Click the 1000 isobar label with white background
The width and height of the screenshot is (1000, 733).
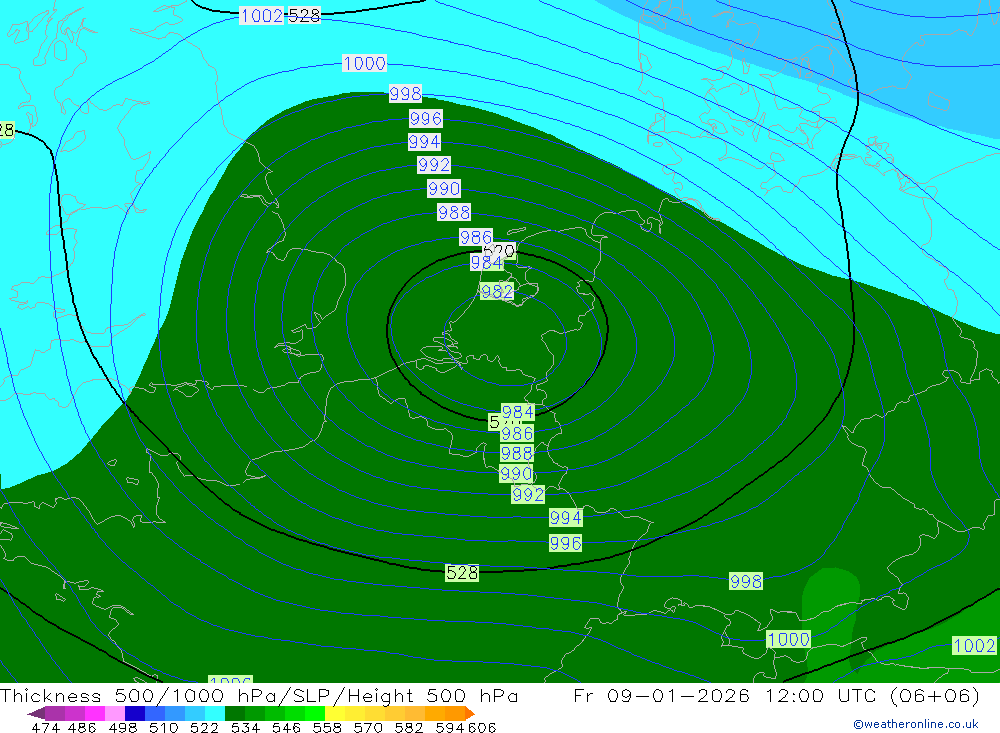point(364,63)
